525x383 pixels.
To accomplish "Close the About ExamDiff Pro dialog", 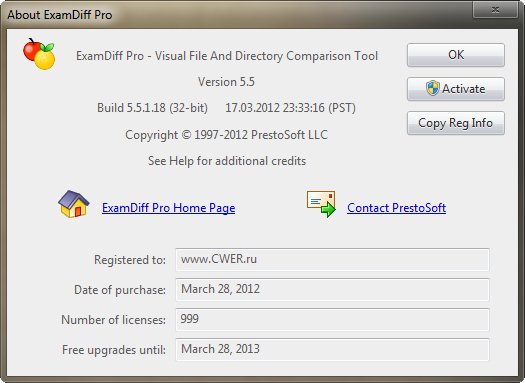I will click(495, 9).
